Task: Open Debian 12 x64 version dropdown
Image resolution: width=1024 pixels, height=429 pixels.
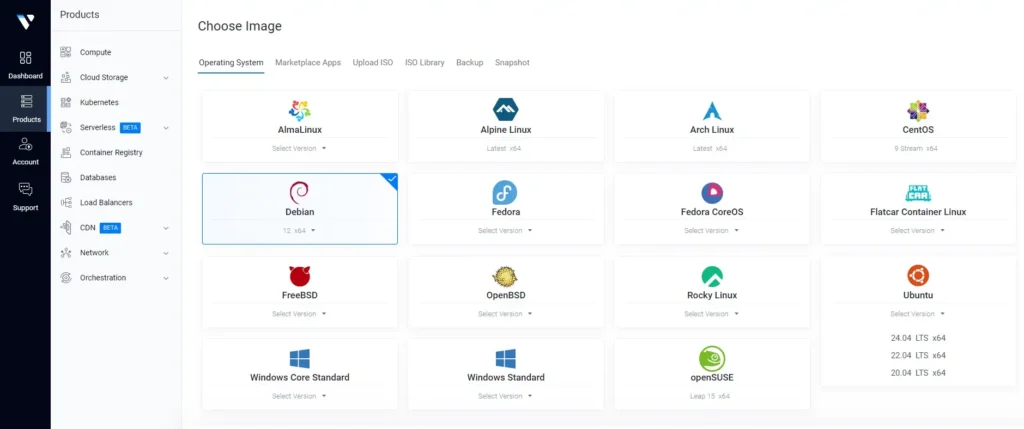Action: pyautogui.click(x=299, y=230)
